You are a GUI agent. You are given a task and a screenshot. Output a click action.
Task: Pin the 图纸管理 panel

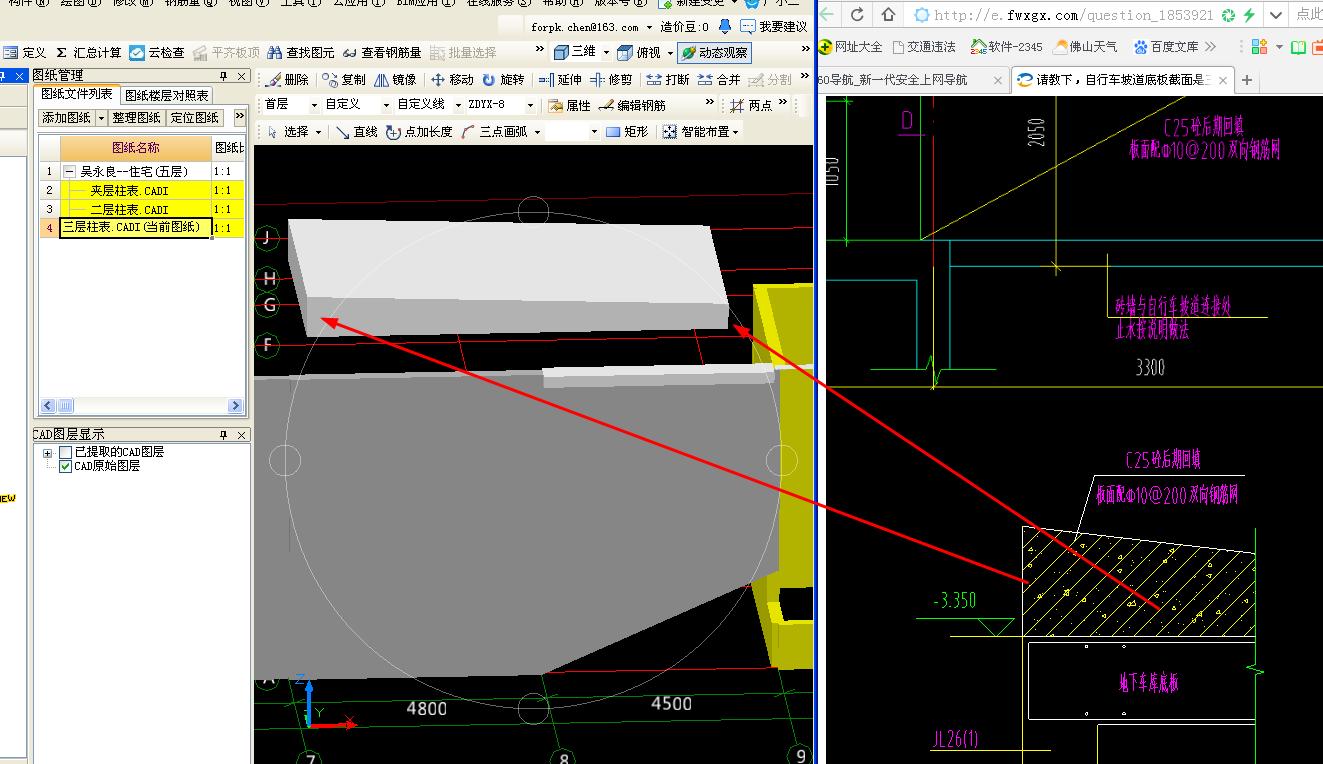(224, 76)
